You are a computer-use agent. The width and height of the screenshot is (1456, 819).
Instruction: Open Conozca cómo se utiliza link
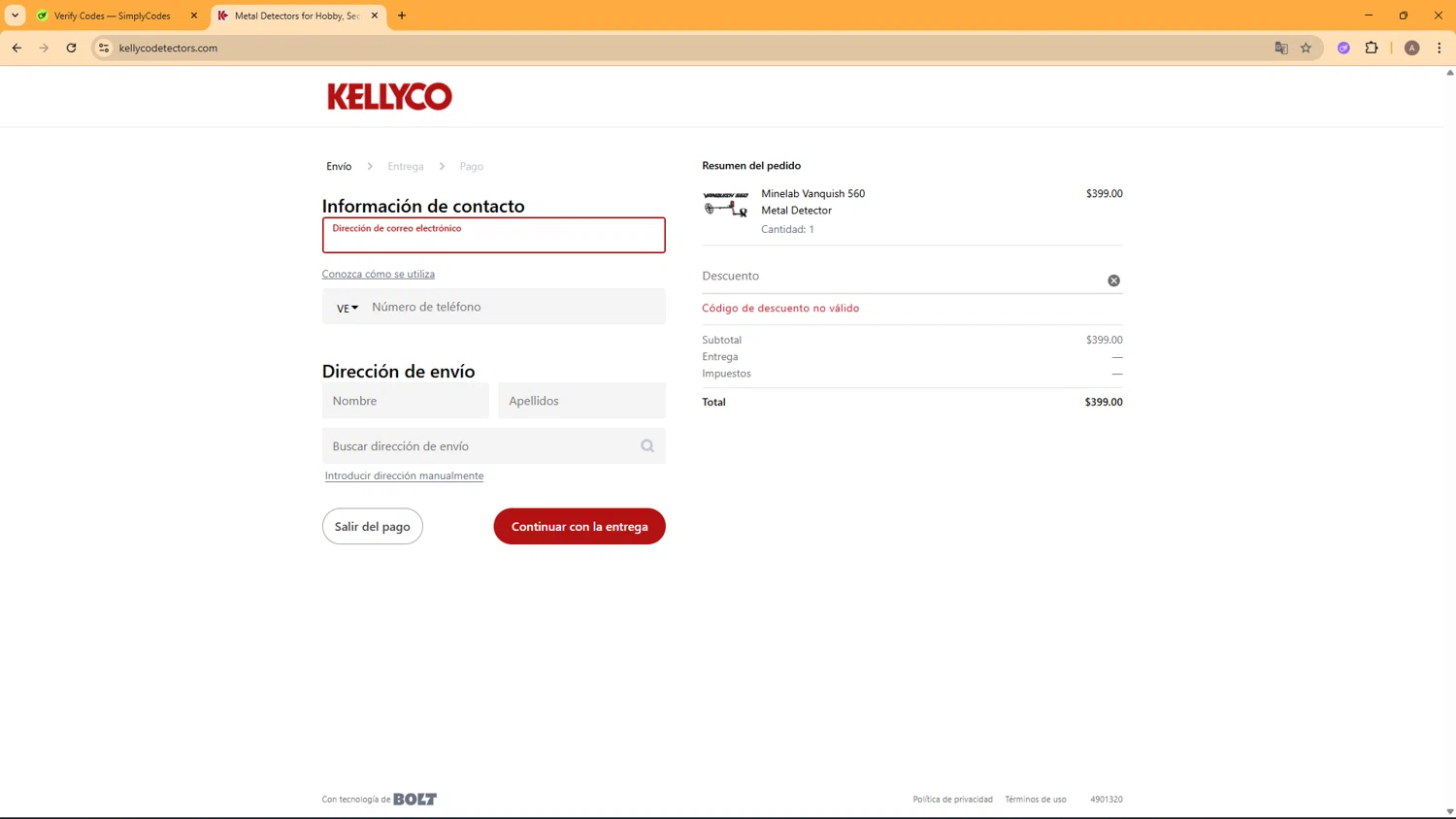(x=379, y=274)
